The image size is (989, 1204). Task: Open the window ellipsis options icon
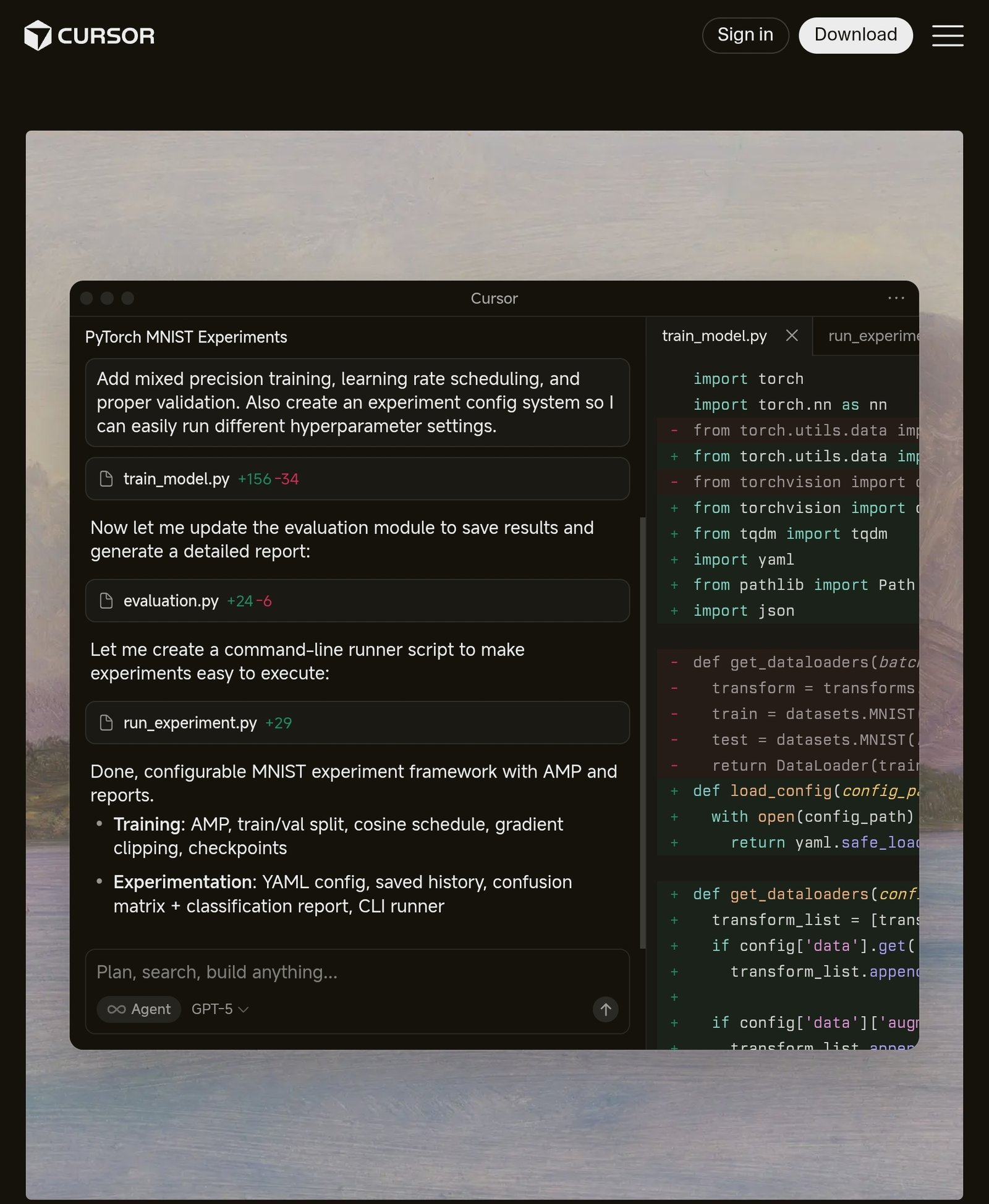pyautogui.click(x=895, y=298)
